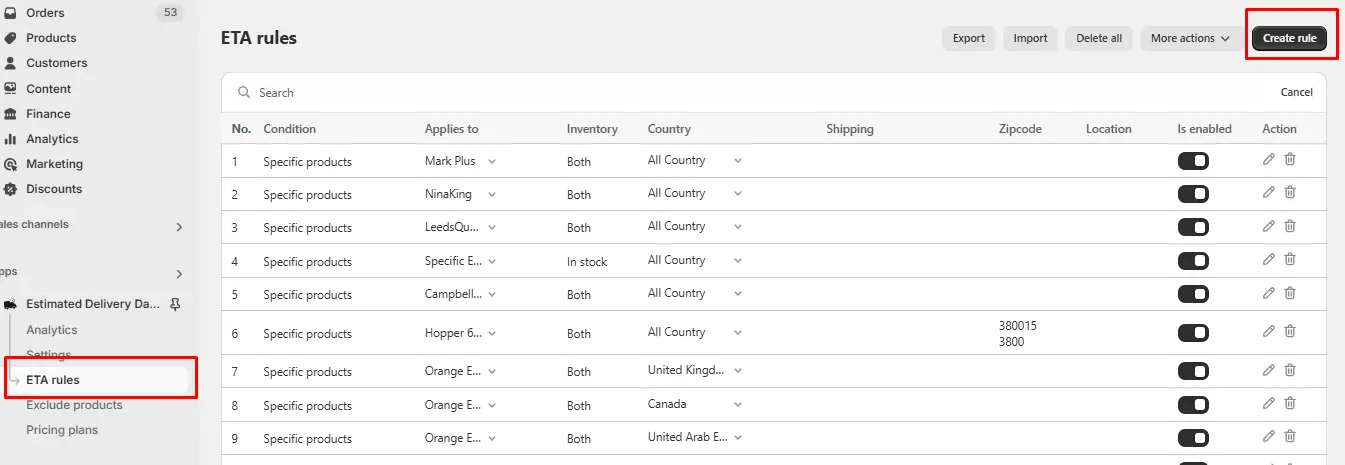Click the Delete all button
Viewport: 1345px width, 465px height.
point(1099,39)
